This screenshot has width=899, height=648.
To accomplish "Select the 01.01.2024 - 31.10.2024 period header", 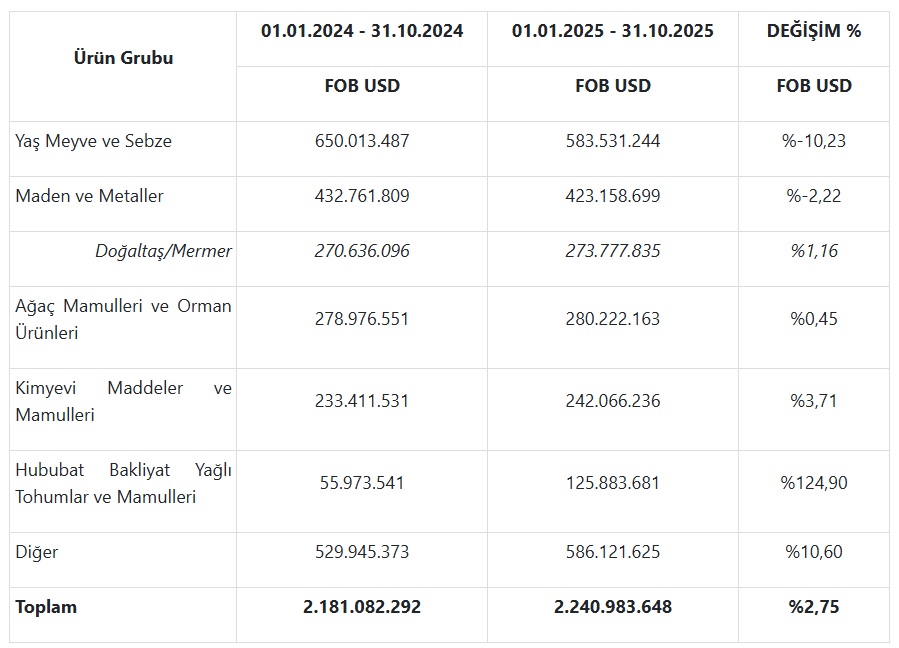I will point(362,31).
